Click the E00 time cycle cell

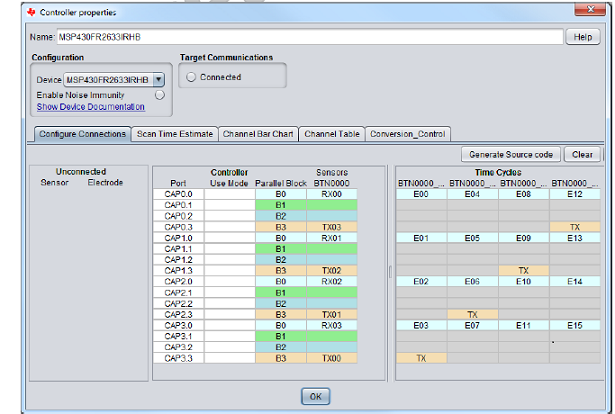pos(420,194)
